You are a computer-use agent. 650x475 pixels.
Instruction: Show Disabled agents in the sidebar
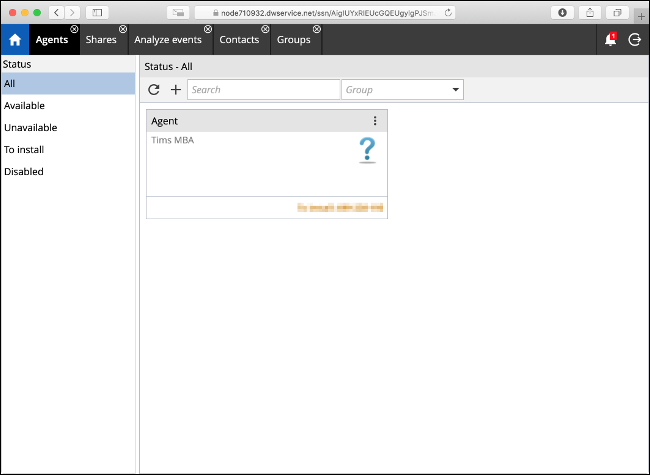click(24, 172)
